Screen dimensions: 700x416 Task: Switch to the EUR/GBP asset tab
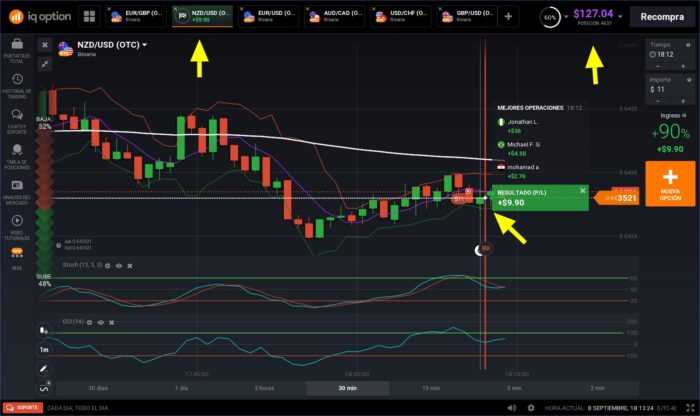tap(137, 17)
